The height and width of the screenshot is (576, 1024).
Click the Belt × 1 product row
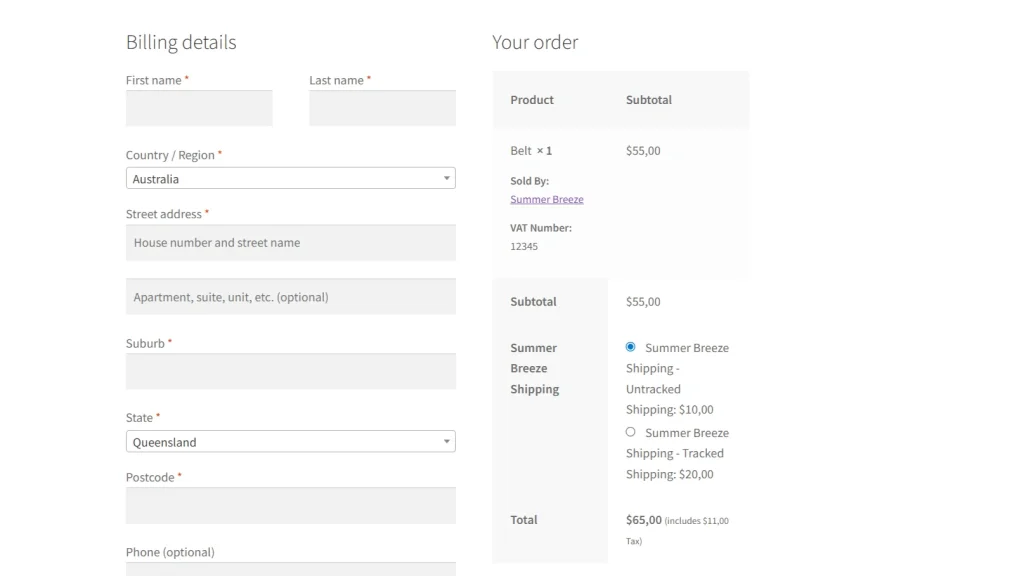531,151
